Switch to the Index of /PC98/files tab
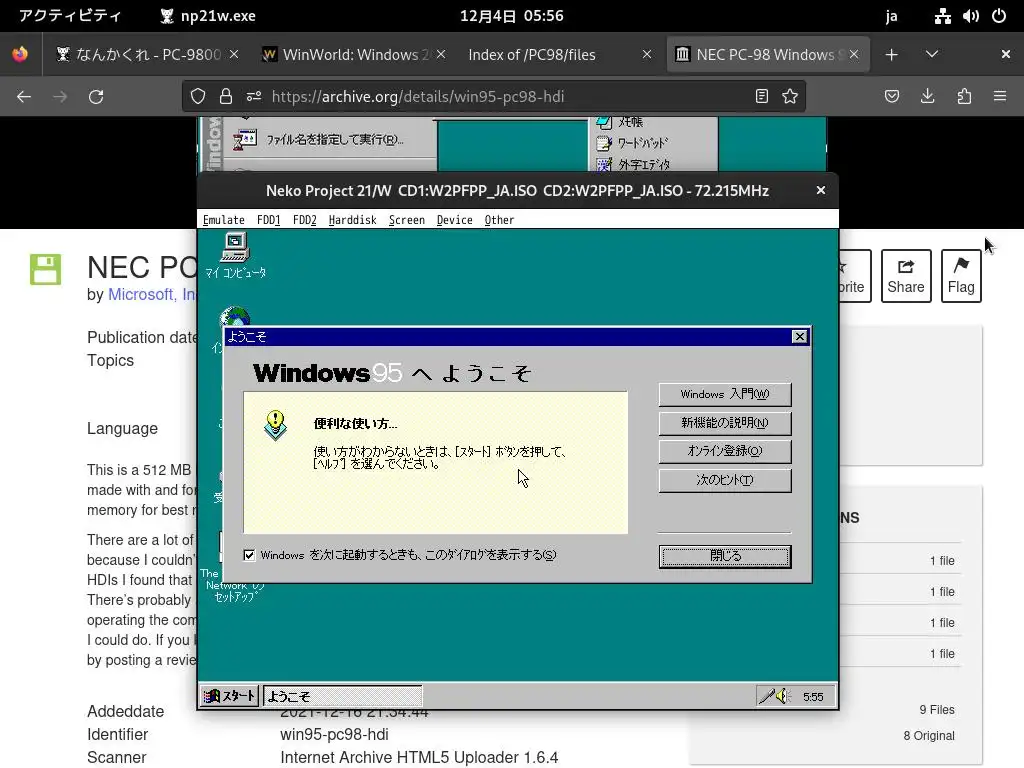1024x768 pixels. coord(532,54)
